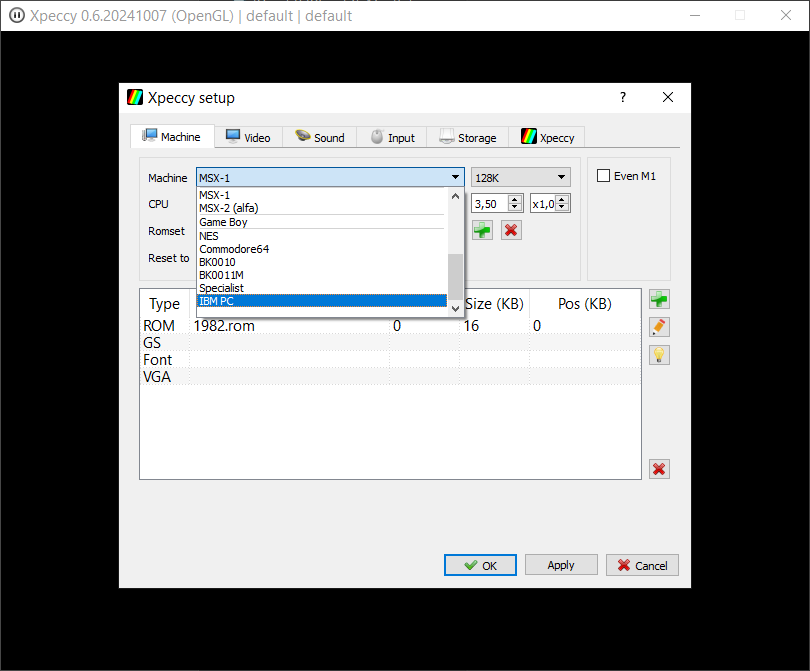Click the Size (KB) column header
Screen dimensions: 810x671
(x=494, y=304)
